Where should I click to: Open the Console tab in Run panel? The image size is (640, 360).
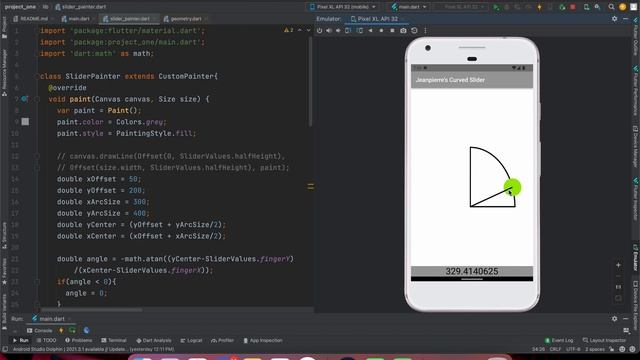40,330
